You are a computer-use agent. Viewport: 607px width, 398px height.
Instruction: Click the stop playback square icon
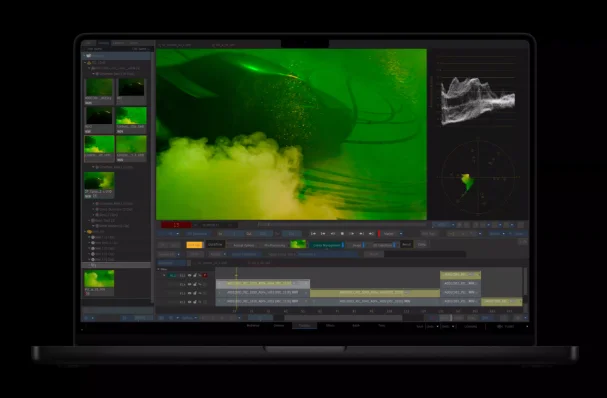coord(342,233)
